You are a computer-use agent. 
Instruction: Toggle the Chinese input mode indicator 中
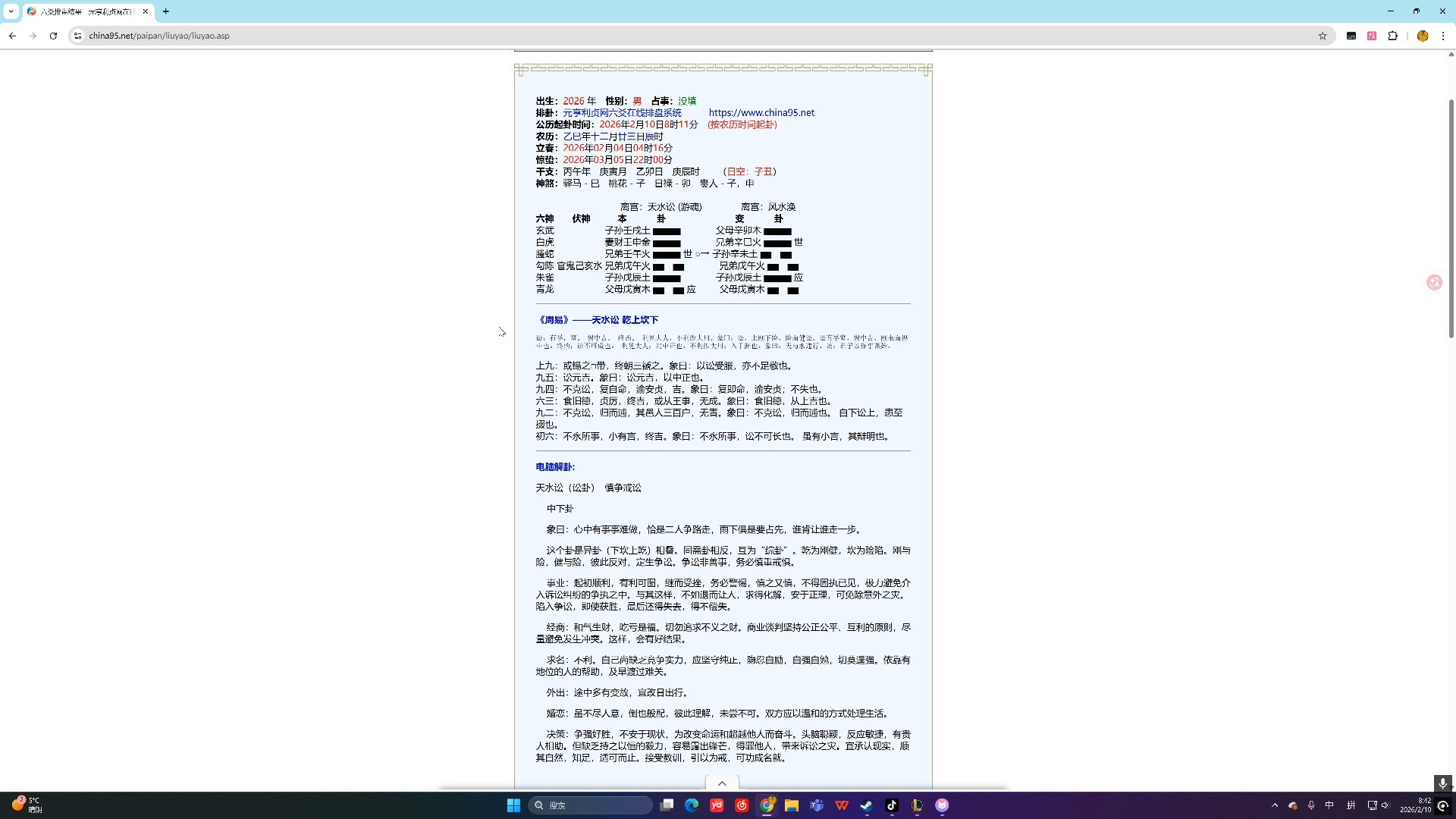(1329, 805)
